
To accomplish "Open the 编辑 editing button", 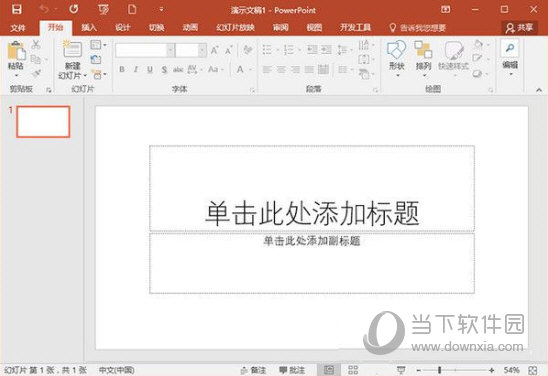I will 510,58.
